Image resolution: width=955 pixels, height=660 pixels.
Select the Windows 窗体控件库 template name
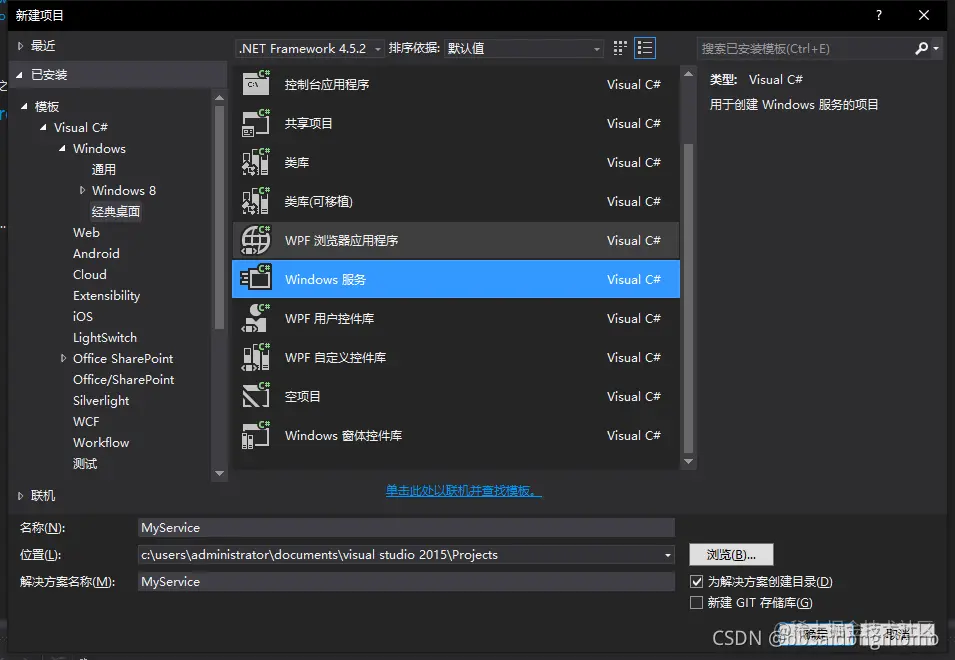[x=344, y=435]
